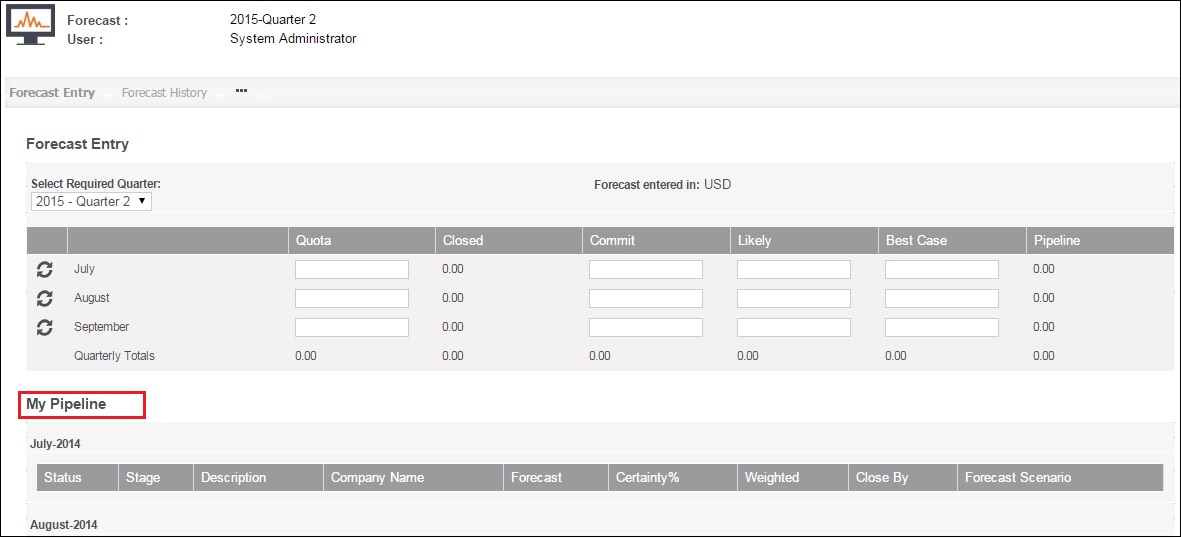This screenshot has height=538, width=1181.
Task: Refresh the September forecast row
Action: click(44, 327)
